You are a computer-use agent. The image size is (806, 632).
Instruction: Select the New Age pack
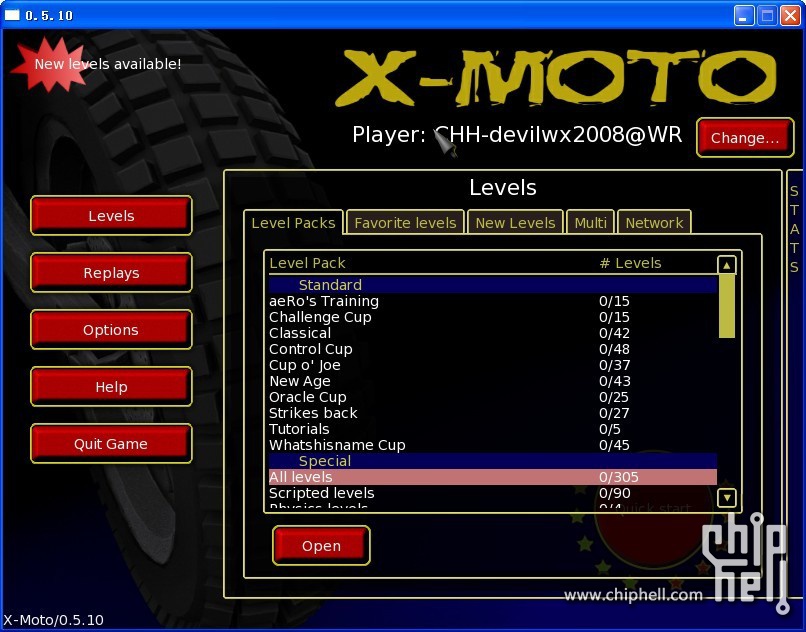point(492,381)
